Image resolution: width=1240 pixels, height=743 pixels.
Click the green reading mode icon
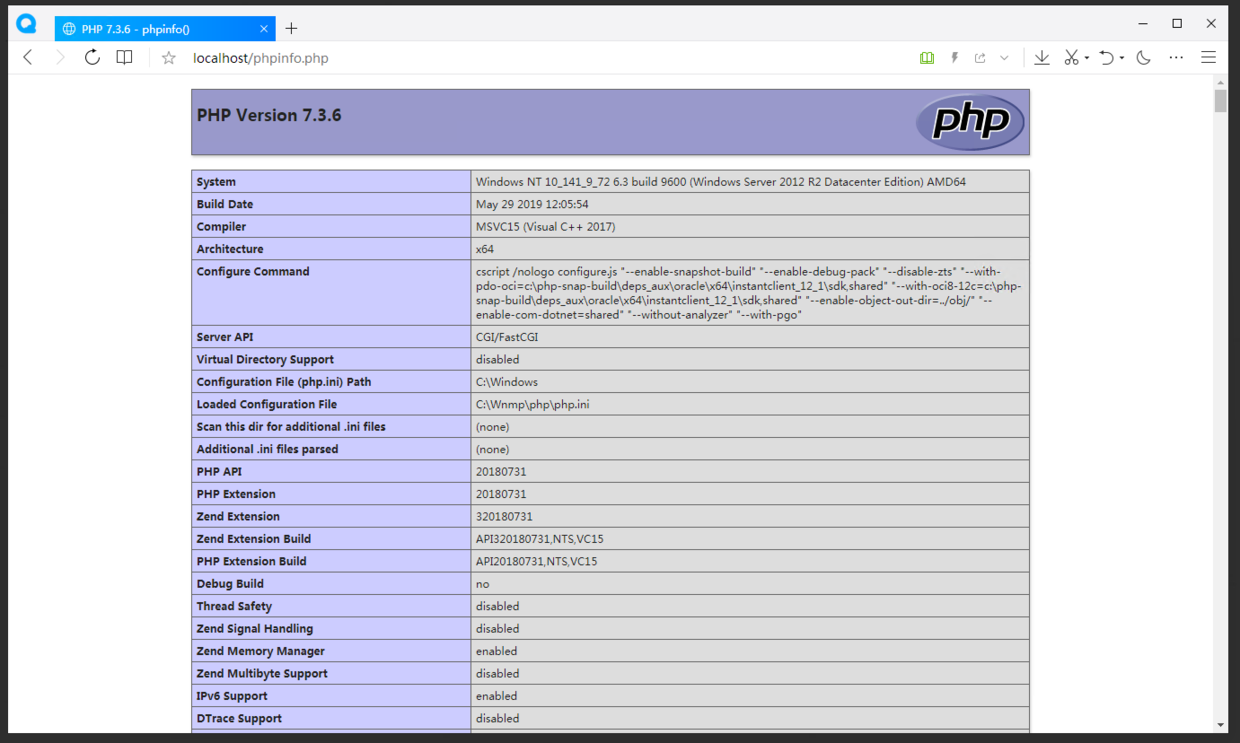coord(927,58)
